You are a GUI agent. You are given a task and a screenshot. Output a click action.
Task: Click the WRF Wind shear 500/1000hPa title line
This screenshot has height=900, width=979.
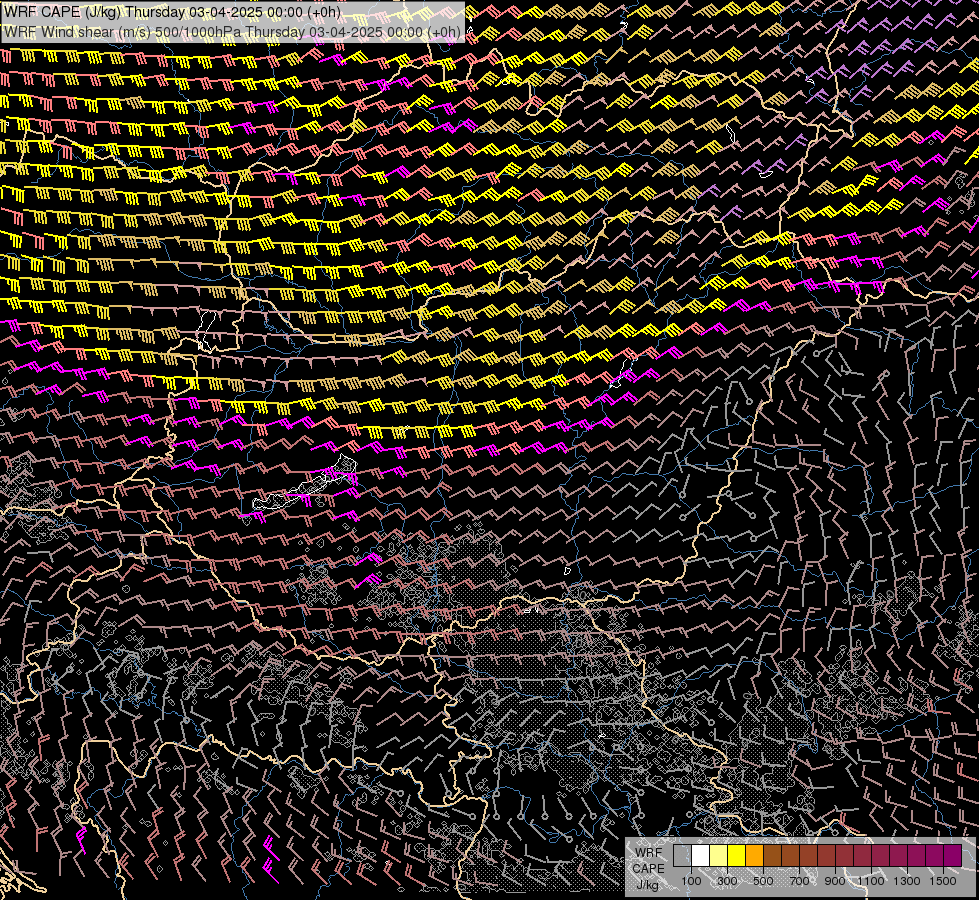coord(232,32)
